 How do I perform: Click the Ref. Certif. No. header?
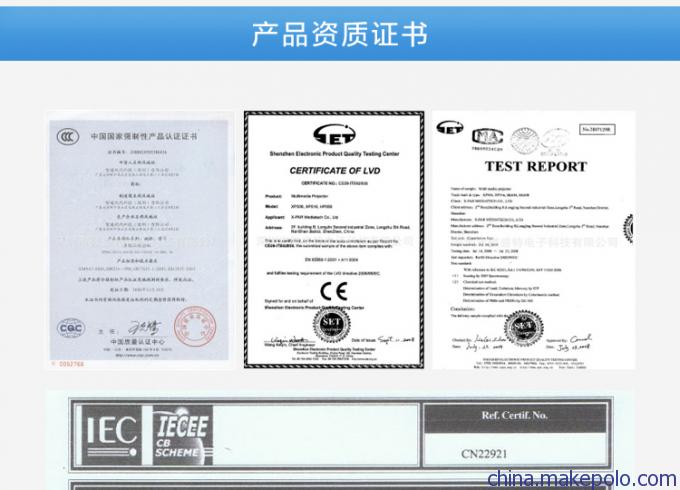click(x=515, y=415)
